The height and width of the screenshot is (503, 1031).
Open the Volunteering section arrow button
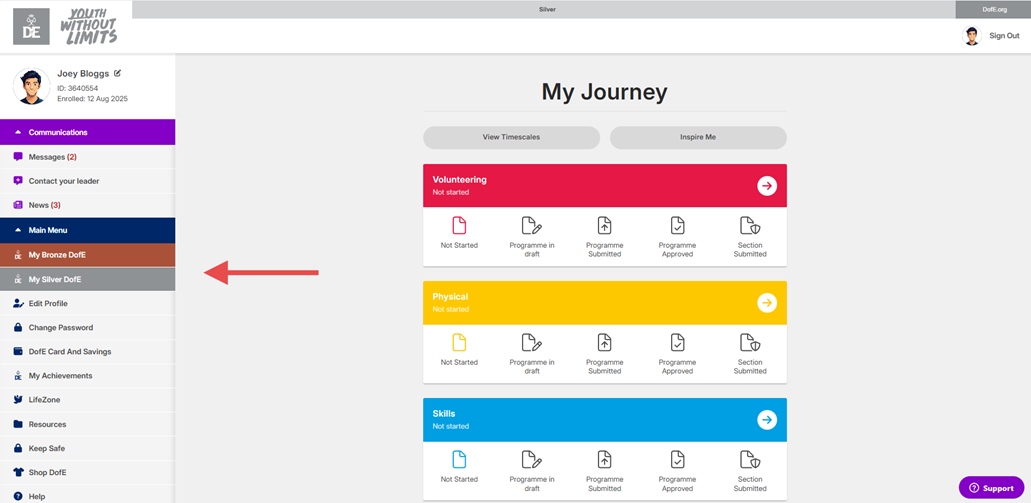coord(767,186)
